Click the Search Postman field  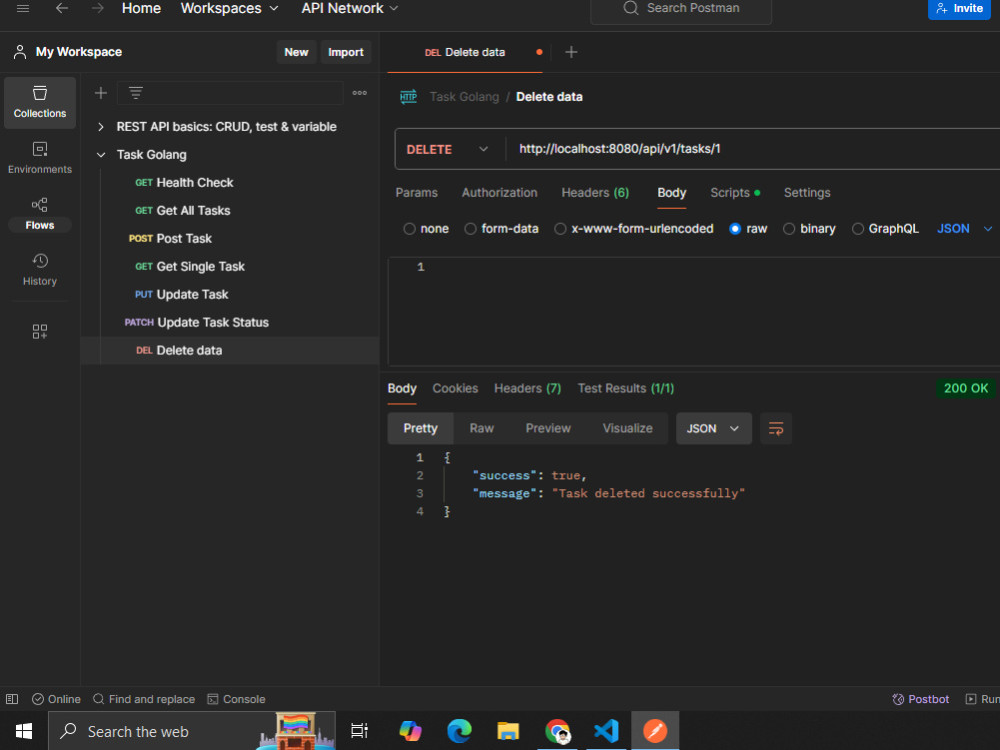[681, 8]
